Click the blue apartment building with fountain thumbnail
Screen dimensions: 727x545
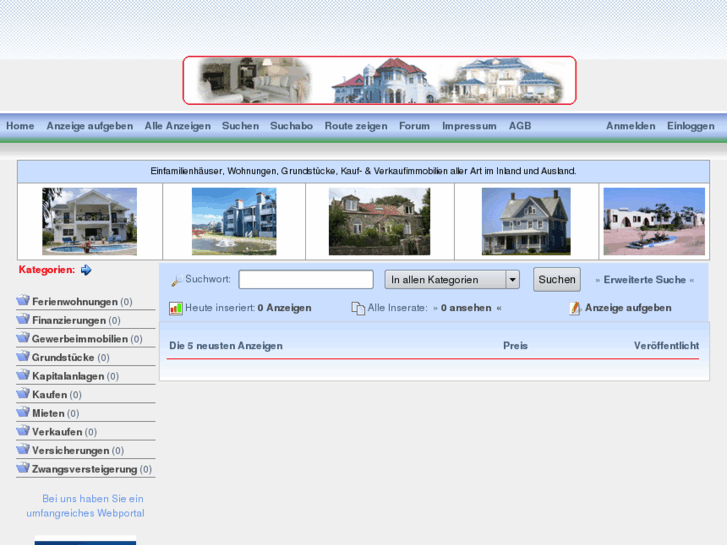(234, 221)
